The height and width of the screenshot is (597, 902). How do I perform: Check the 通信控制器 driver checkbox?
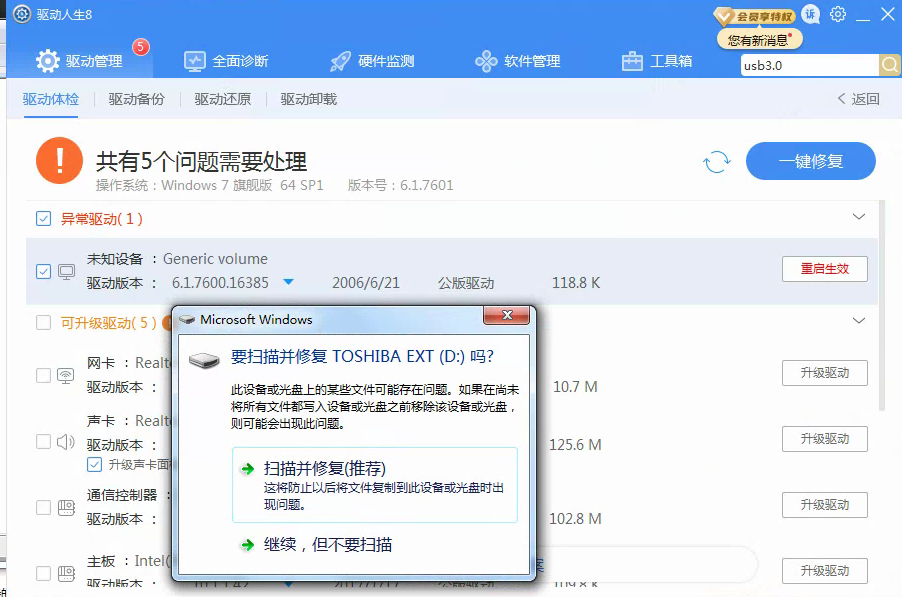[43, 508]
